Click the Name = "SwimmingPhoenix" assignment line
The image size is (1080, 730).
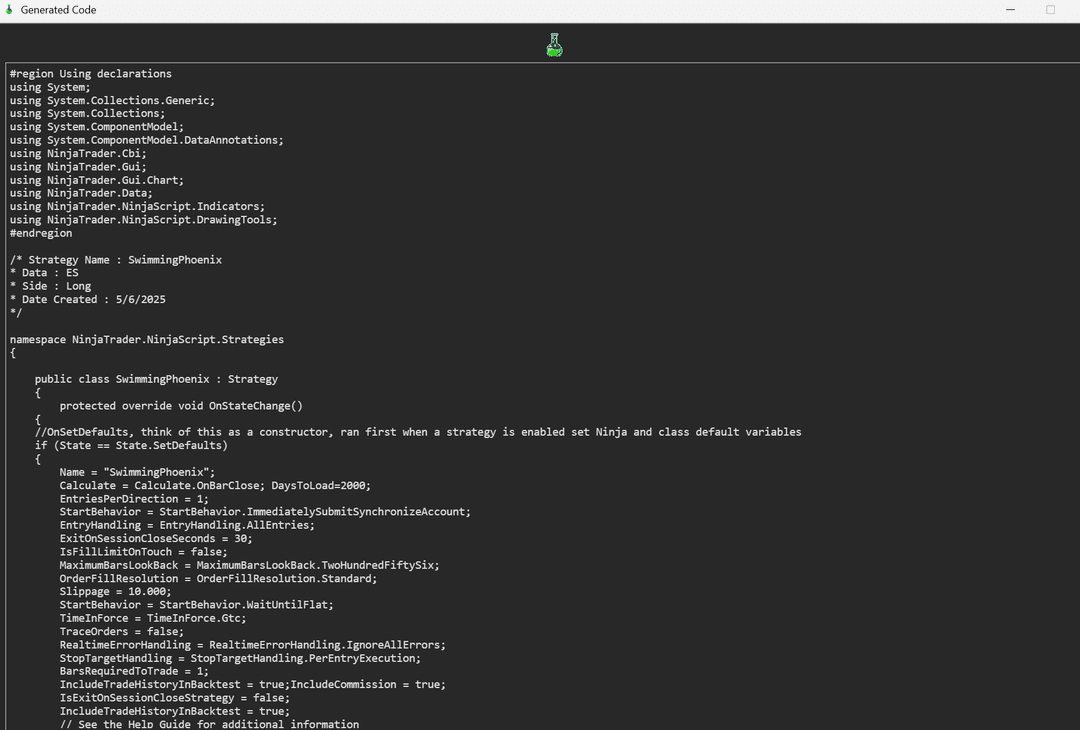[137, 472]
